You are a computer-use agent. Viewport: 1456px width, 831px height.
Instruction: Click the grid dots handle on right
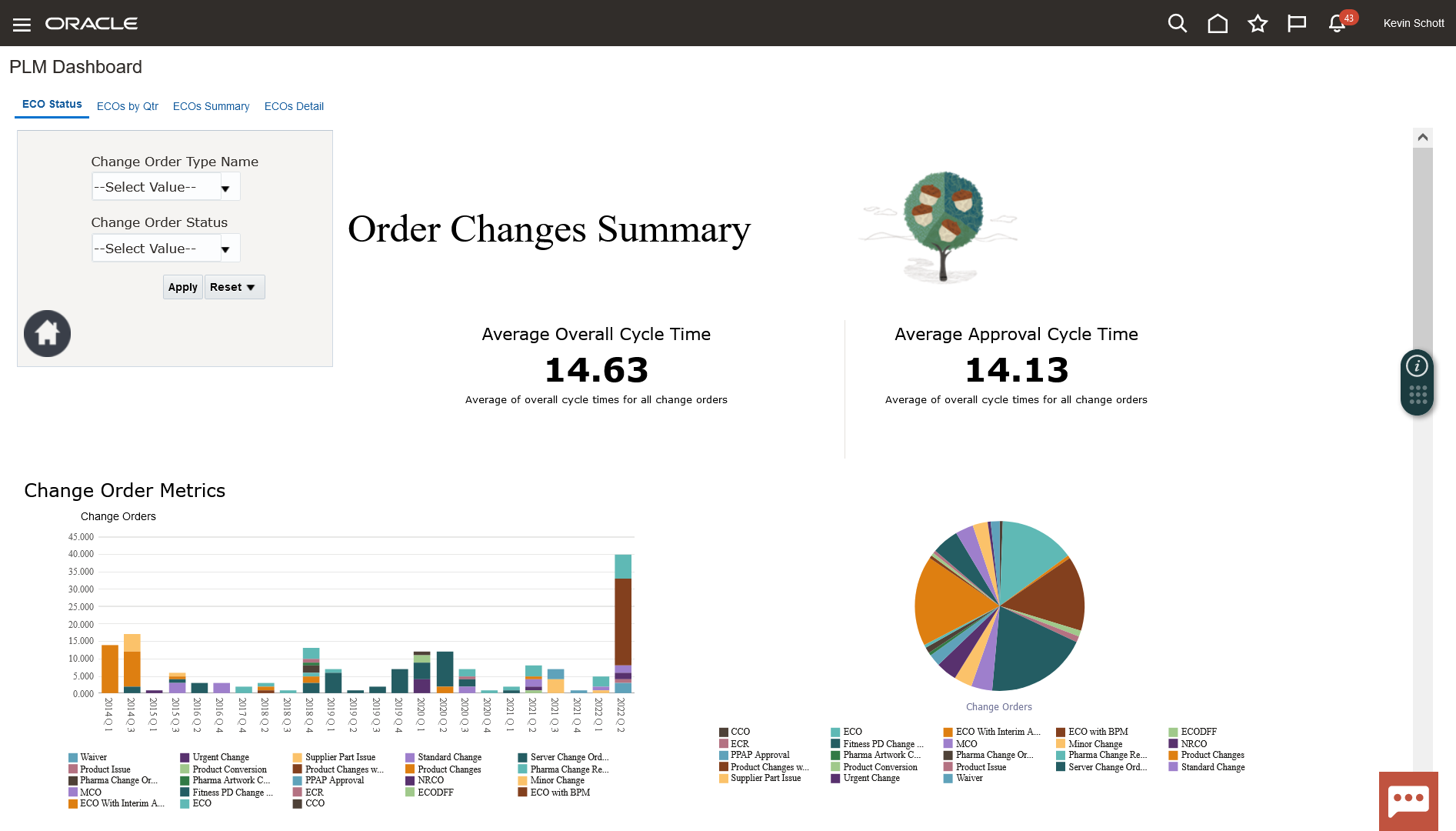pyautogui.click(x=1418, y=395)
